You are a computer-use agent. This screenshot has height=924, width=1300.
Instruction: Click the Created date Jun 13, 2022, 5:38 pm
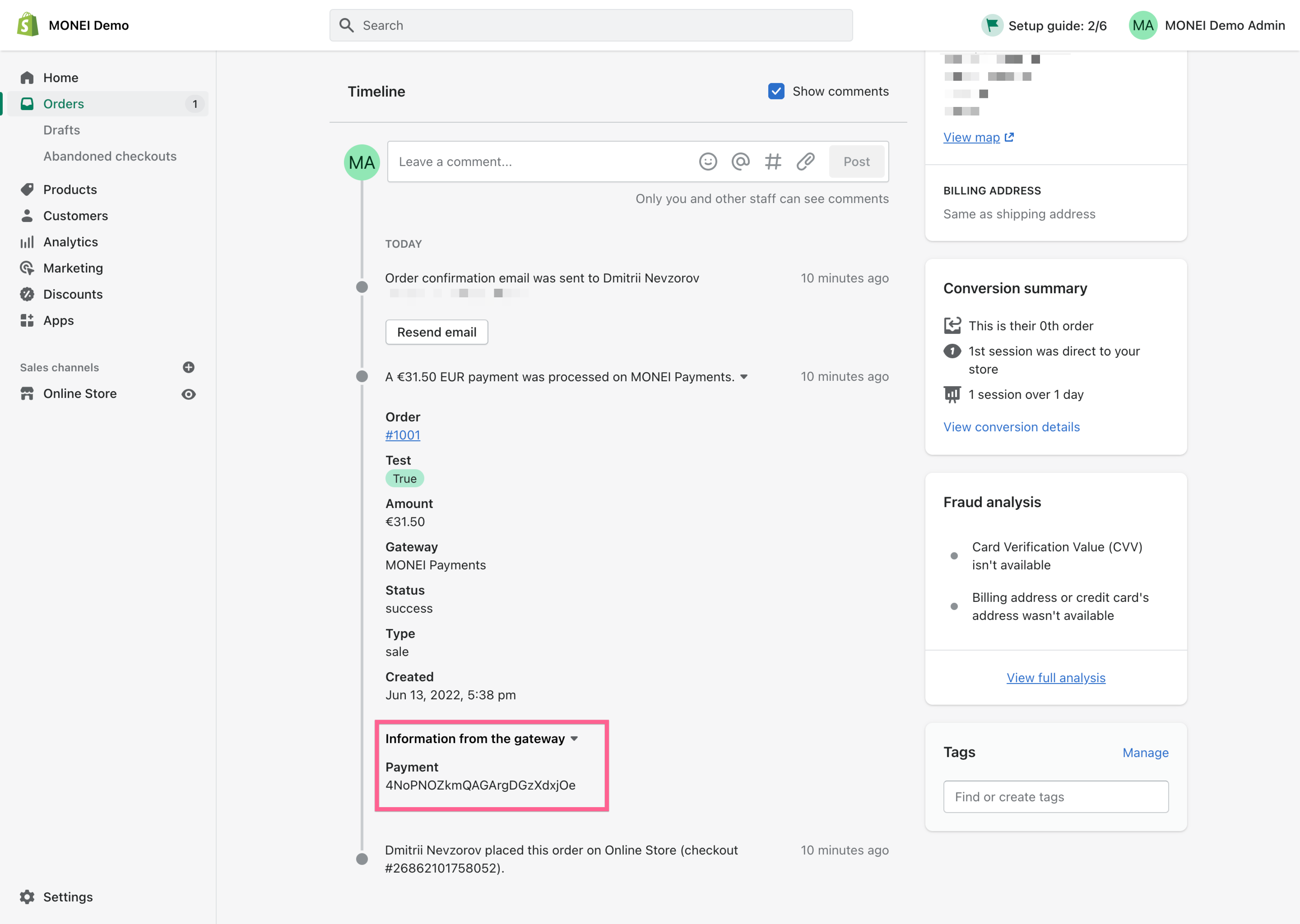tap(451, 695)
